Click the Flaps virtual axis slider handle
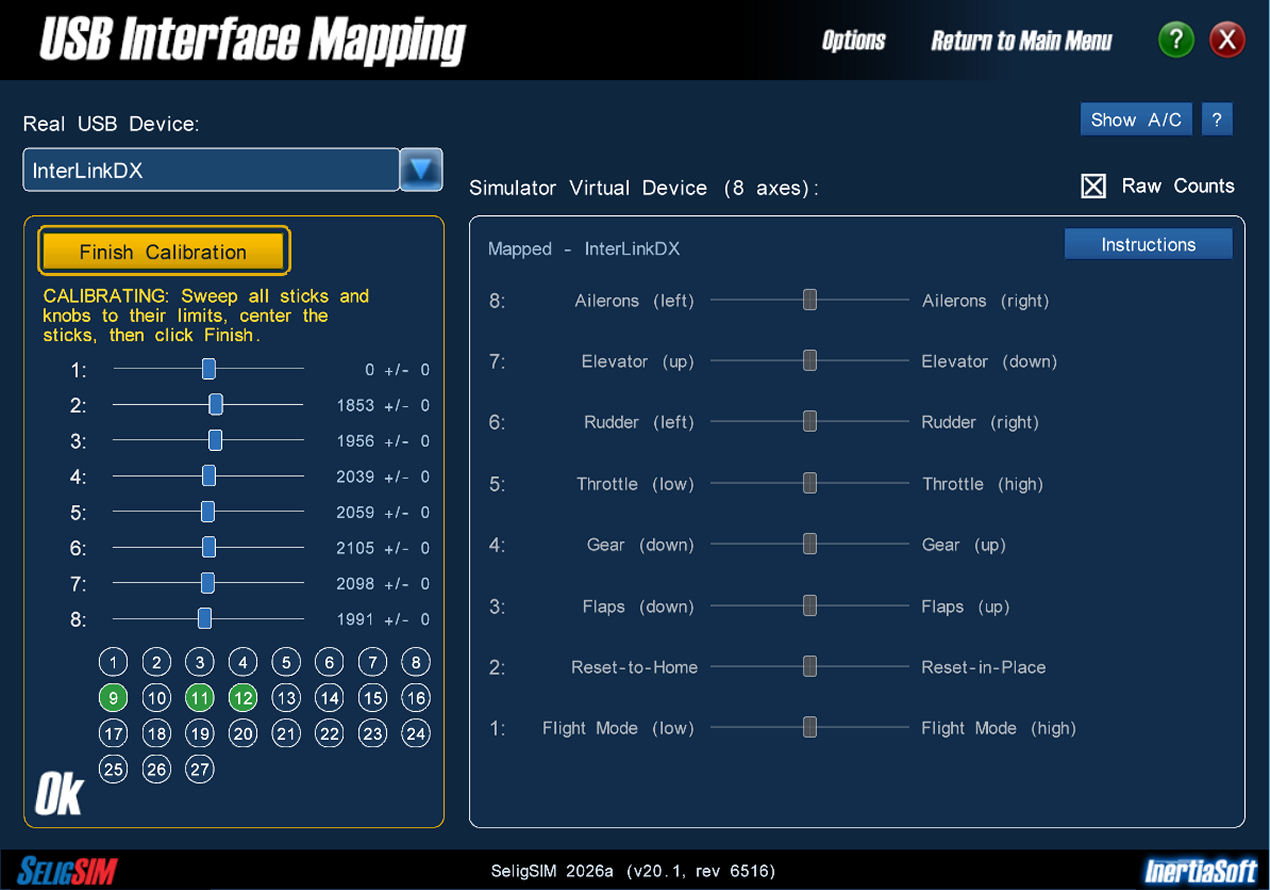 coord(810,606)
